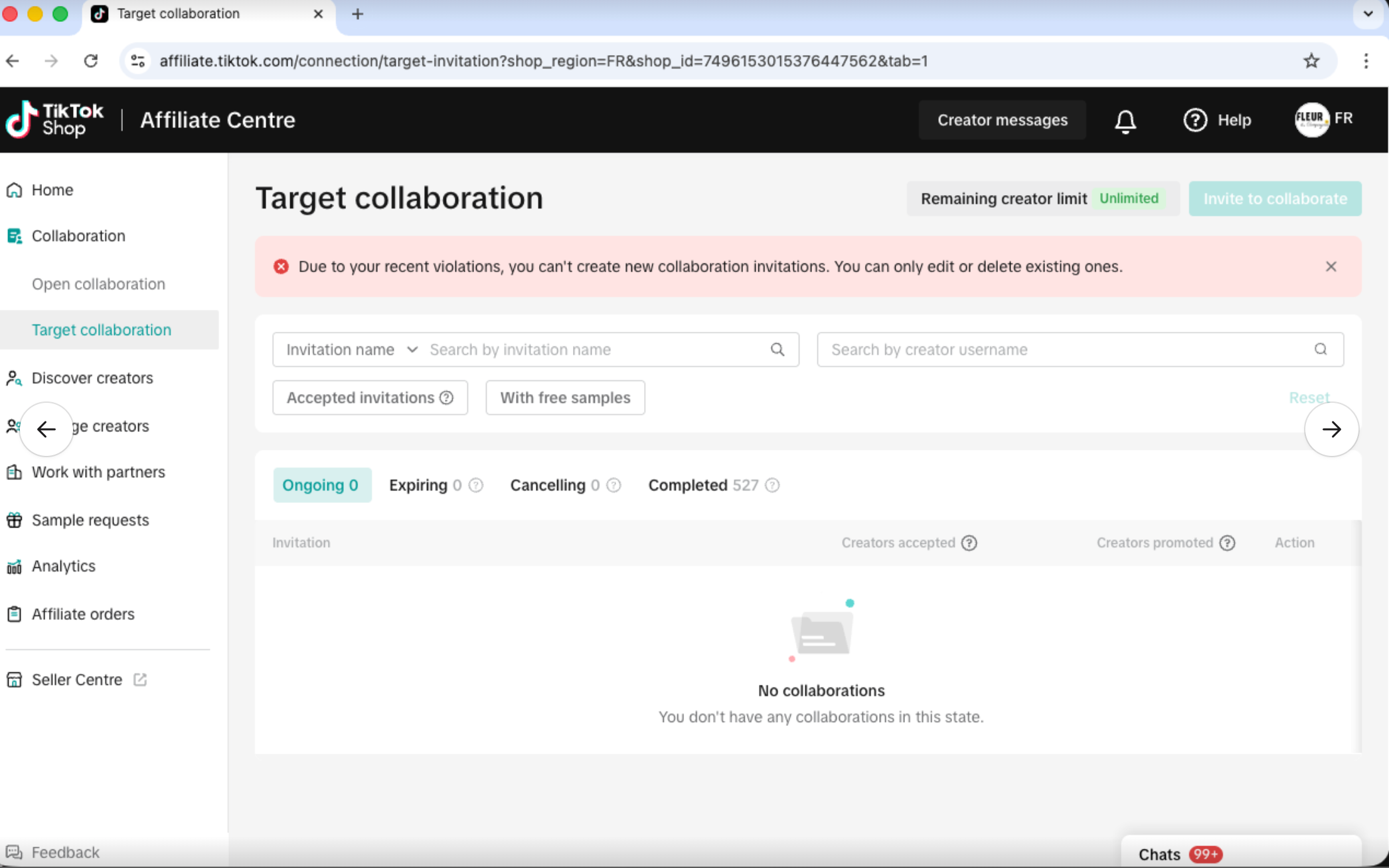Screen dimensions: 1389x868
Task: Click the browser address bar URL
Action: (543, 61)
